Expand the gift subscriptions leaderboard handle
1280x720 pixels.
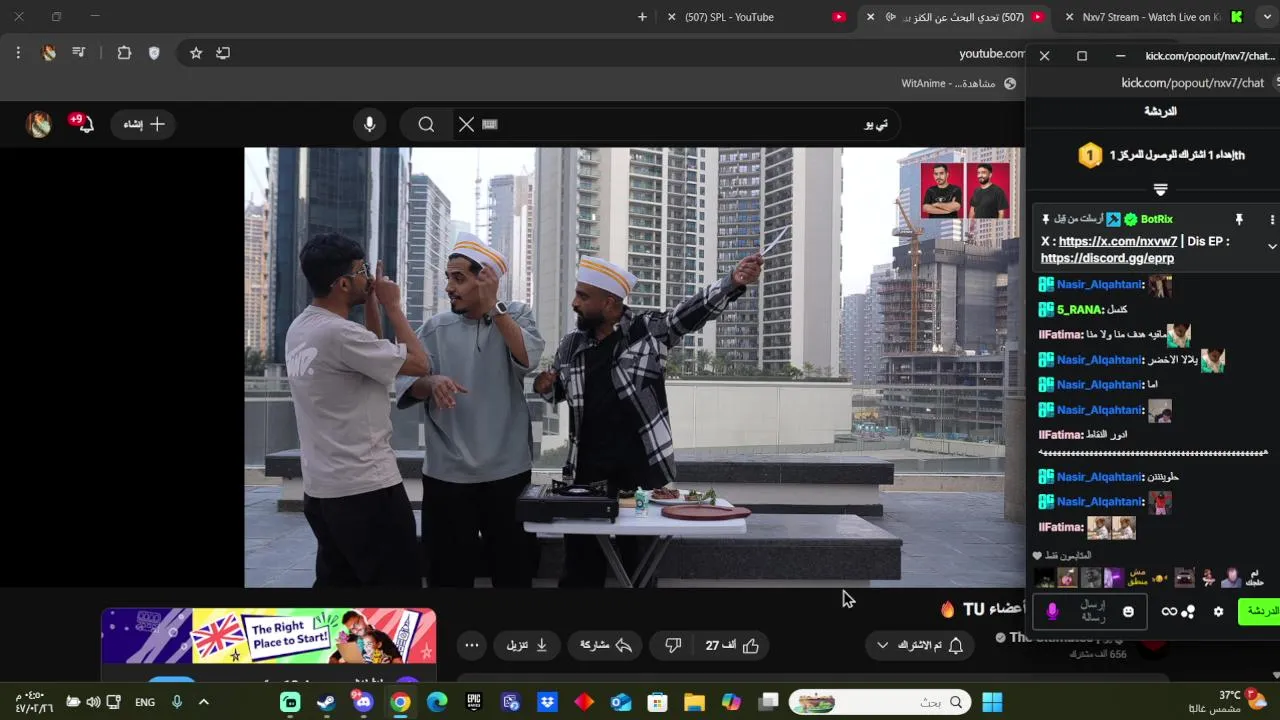point(1160,189)
